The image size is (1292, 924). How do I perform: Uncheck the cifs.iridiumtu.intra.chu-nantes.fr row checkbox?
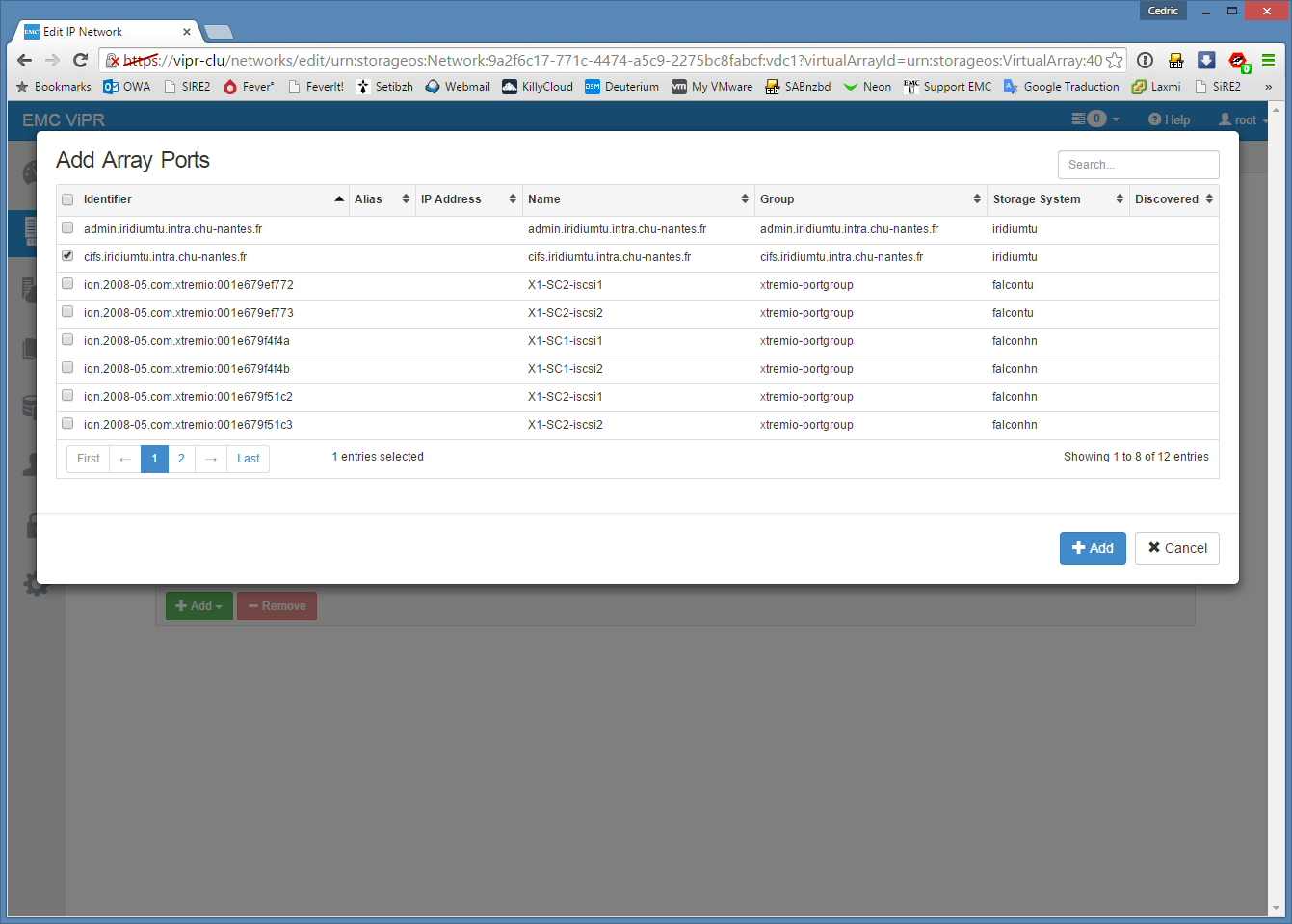pos(67,256)
